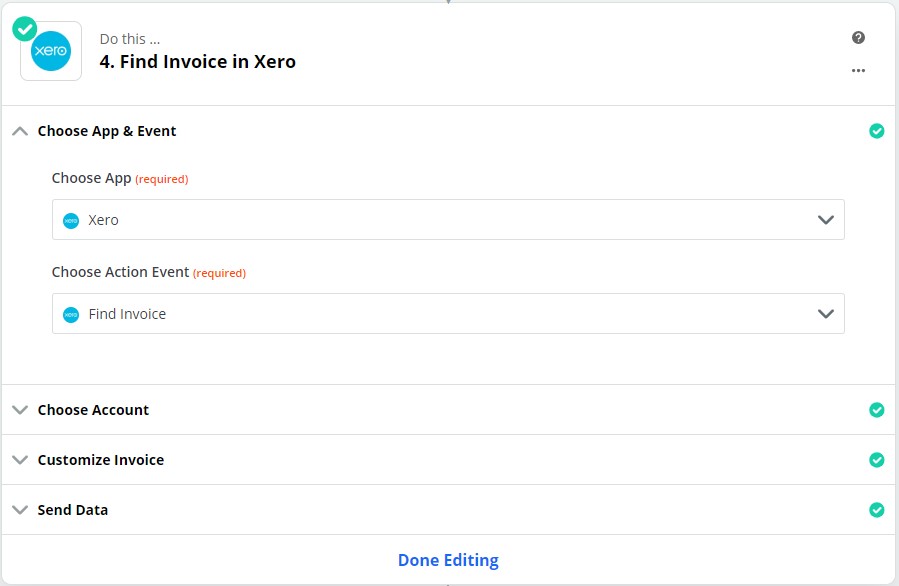Click the 'Choose App & Event' heading text
899x586 pixels.
pos(107,131)
